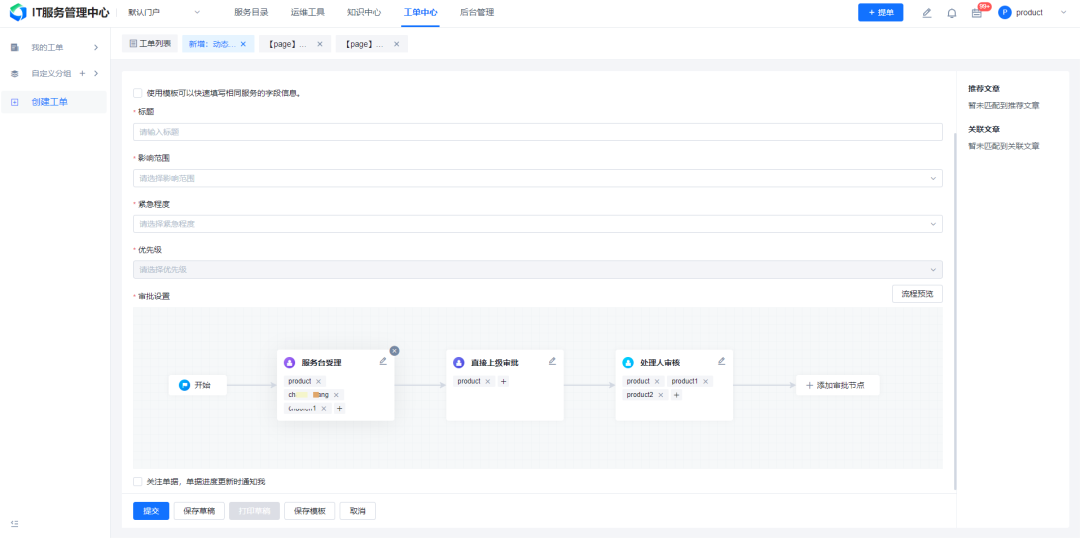1080x538 pixels.
Task: Click 添加审批节点 to add a node
Action: [x=838, y=385]
